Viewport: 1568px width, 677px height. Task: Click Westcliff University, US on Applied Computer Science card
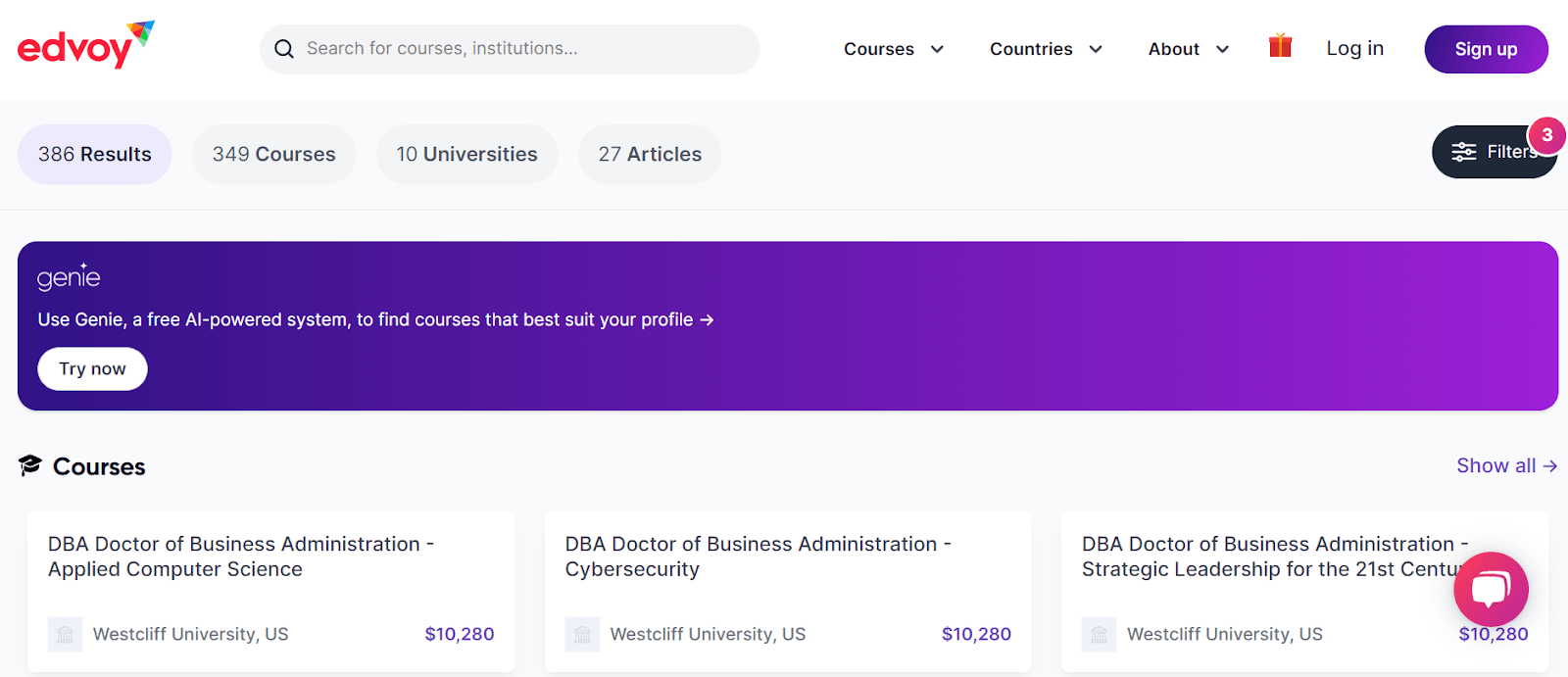coord(191,634)
